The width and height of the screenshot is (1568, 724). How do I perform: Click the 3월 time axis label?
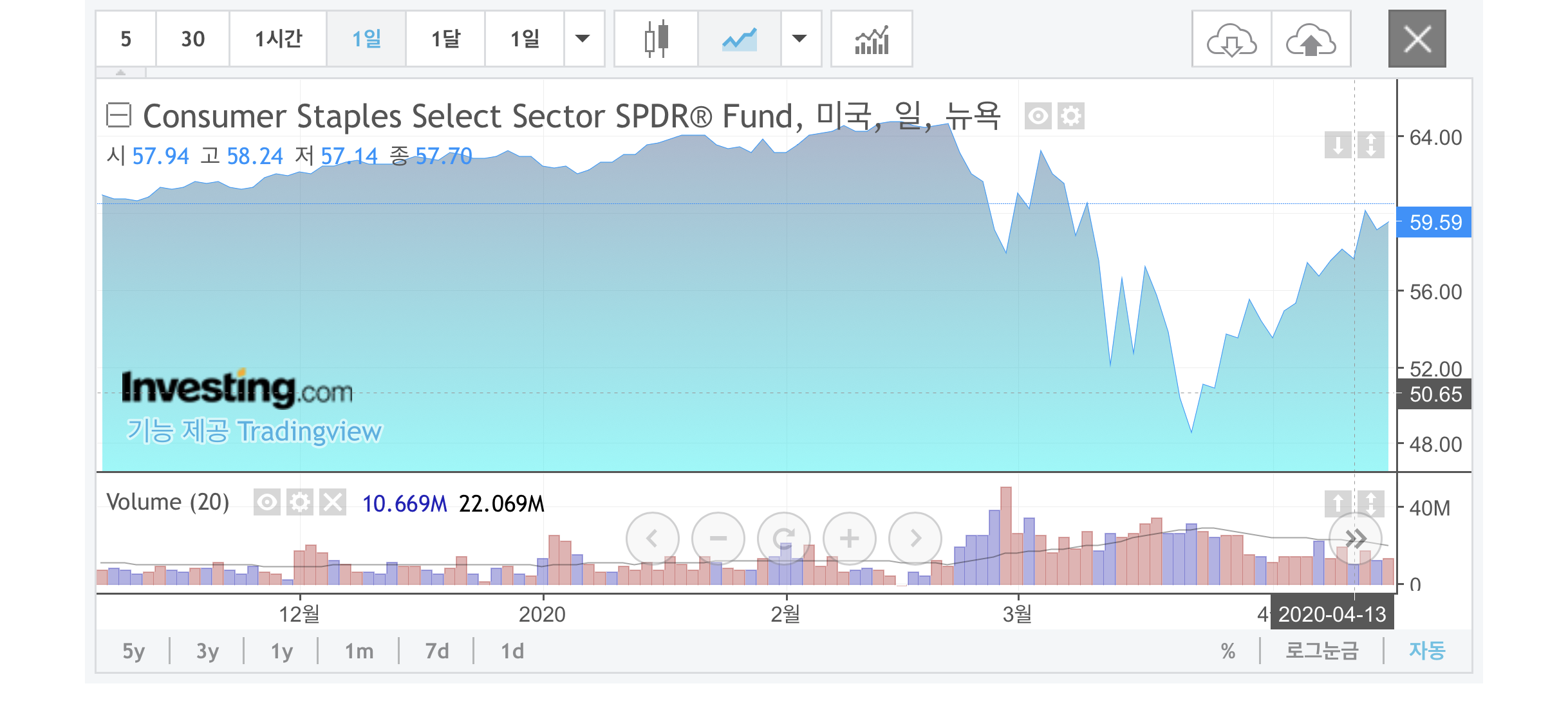pyautogui.click(x=1017, y=614)
